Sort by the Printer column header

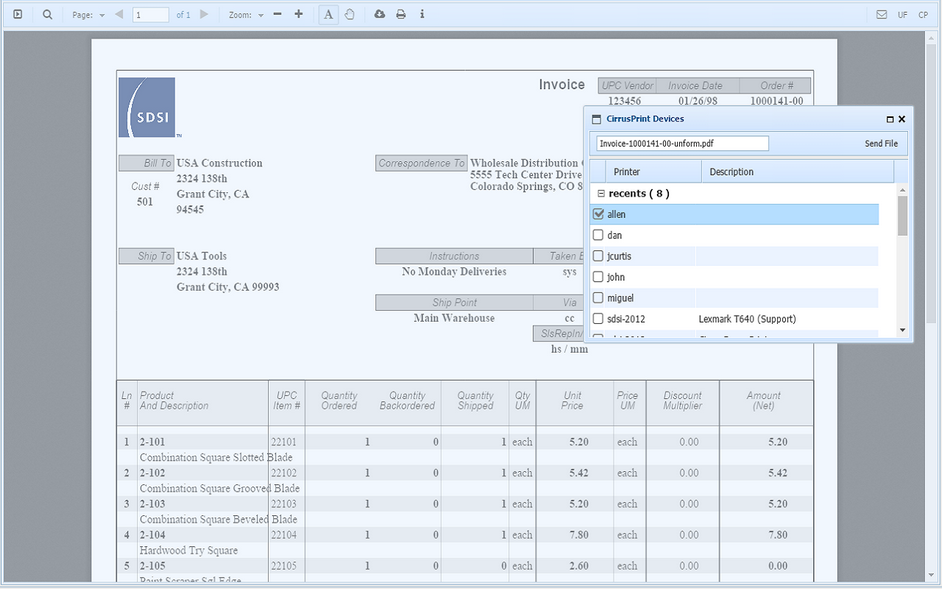[627, 172]
